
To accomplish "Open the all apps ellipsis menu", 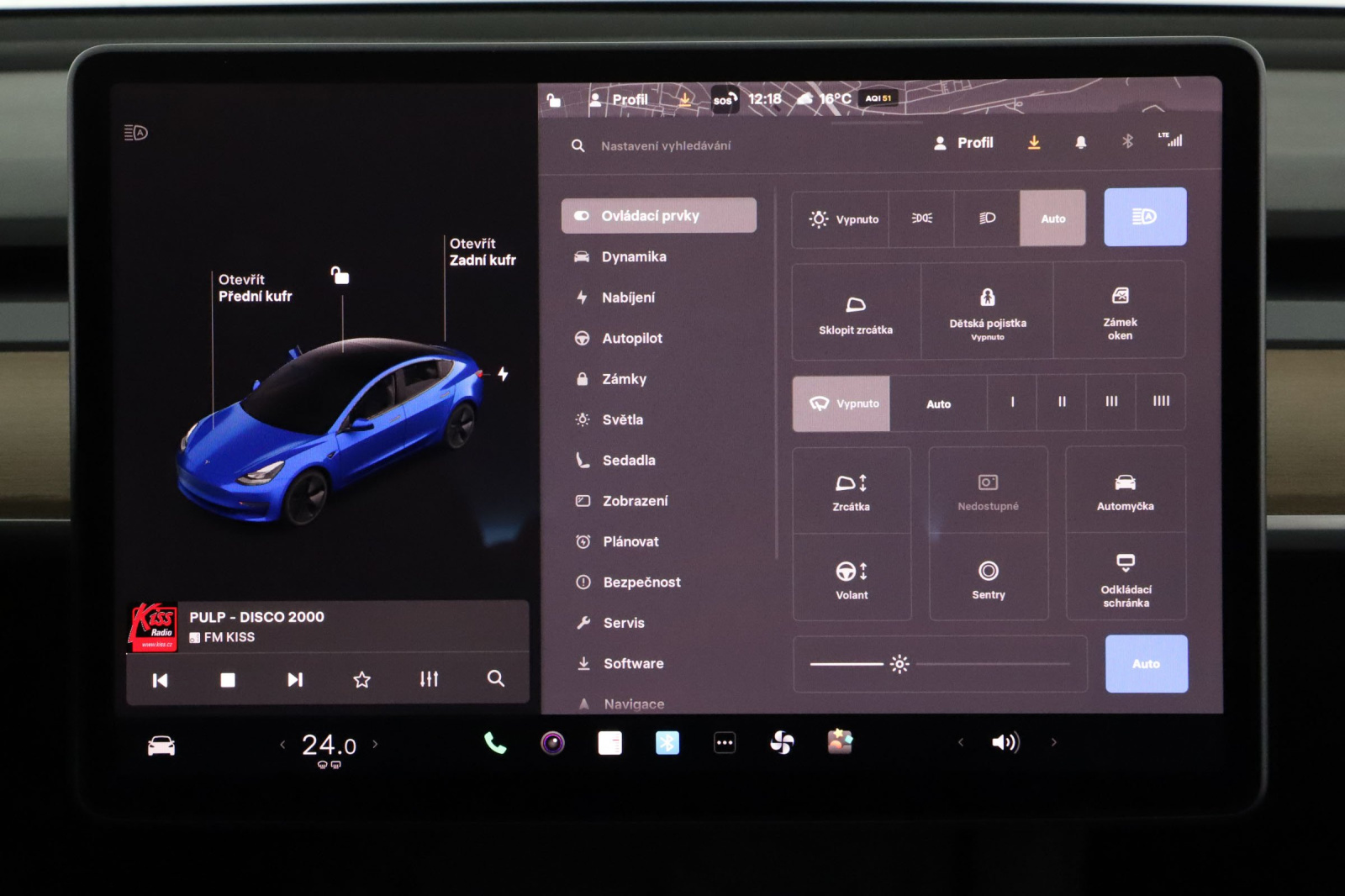I will [725, 743].
